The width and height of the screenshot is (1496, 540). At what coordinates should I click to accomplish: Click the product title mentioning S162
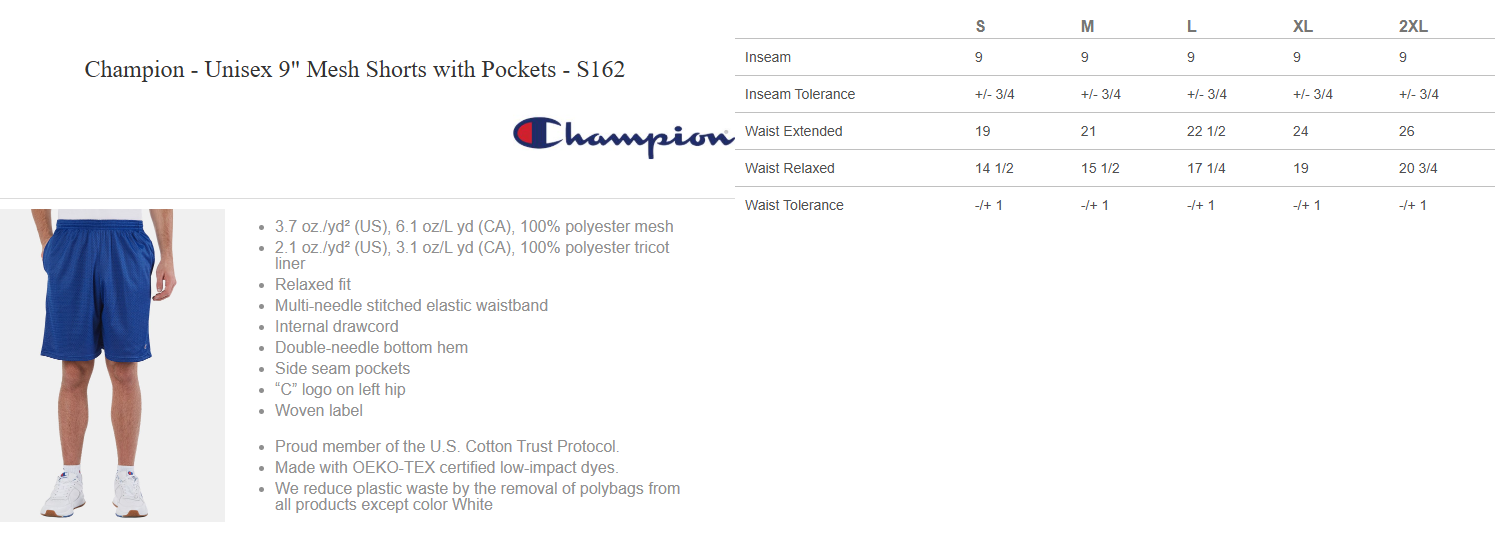tap(354, 70)
